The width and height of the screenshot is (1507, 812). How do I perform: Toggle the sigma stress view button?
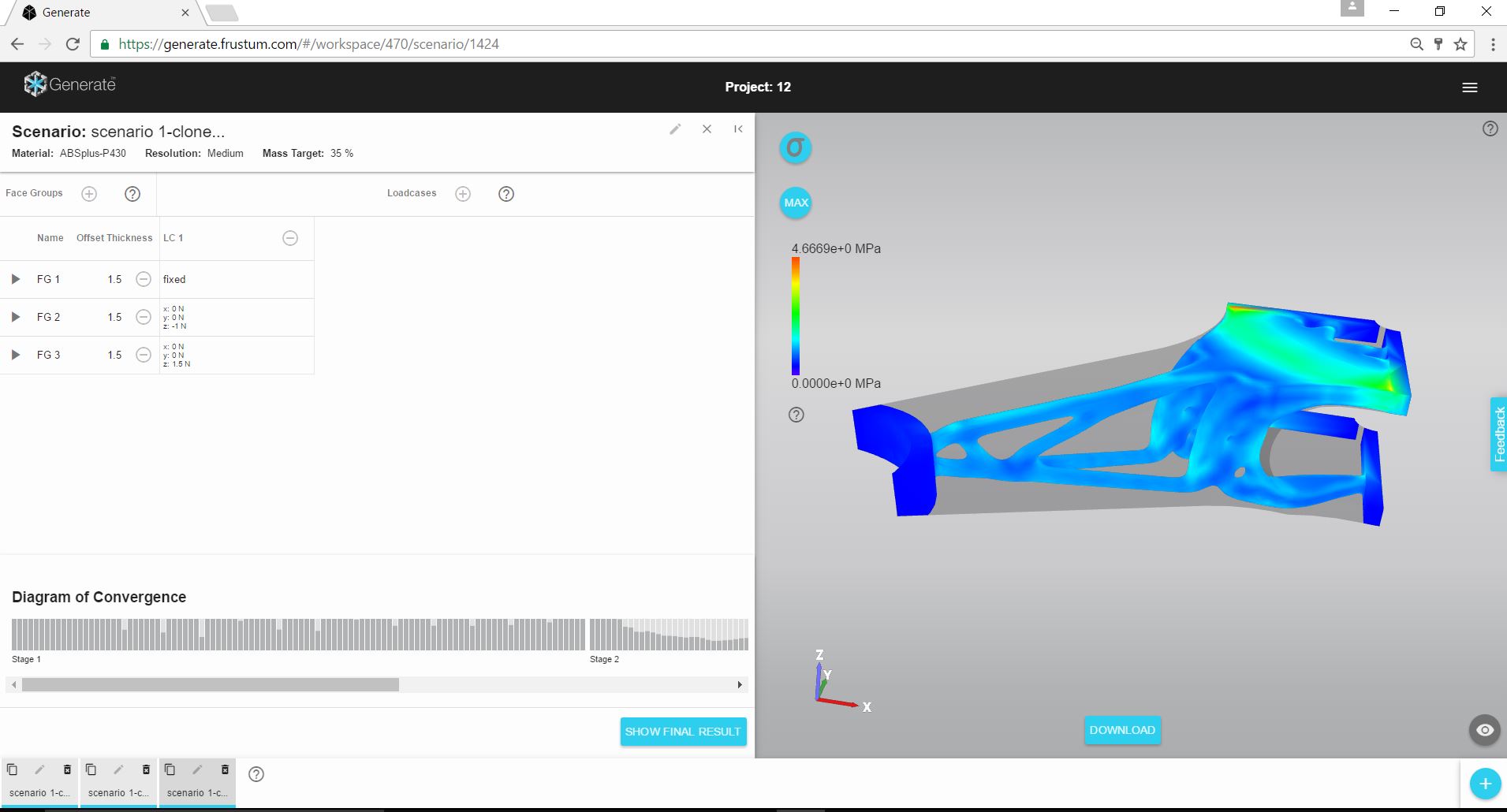click(796, 147)
